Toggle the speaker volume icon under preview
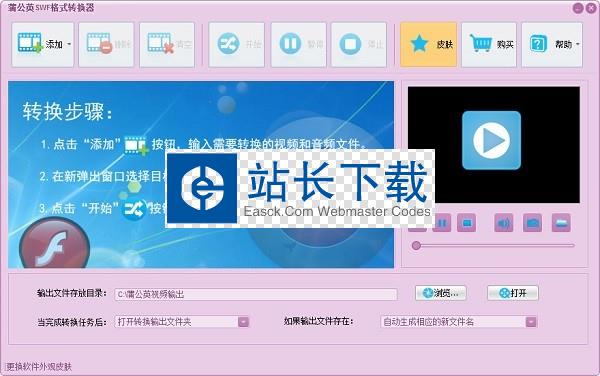The width and height of the screenshot is (600, 376). pyautogui.click(x=504, y=223)
